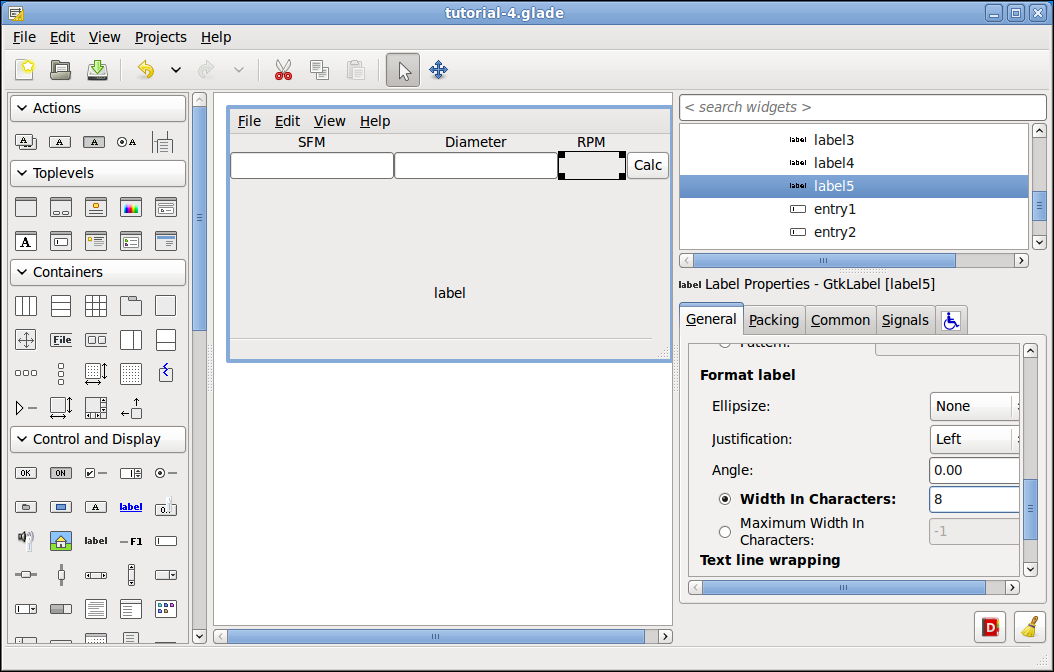The image size is (1054, 672).
Task: Open the File menu in Glade
Action: coord(24,37)
